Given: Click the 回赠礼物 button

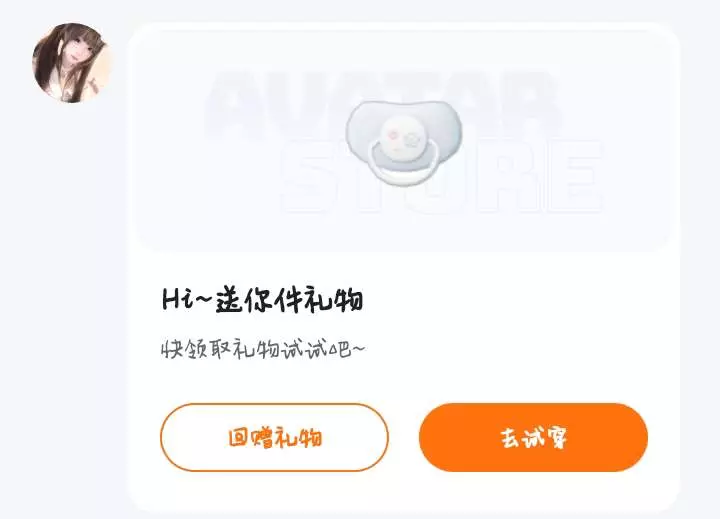Looking at the screenshot, I should pyautogui.click(x=275, y=437).
